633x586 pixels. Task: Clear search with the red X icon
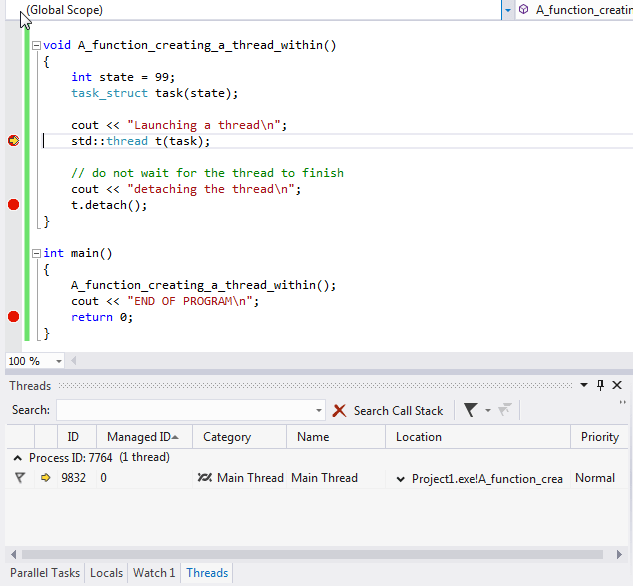pos(340,411)
